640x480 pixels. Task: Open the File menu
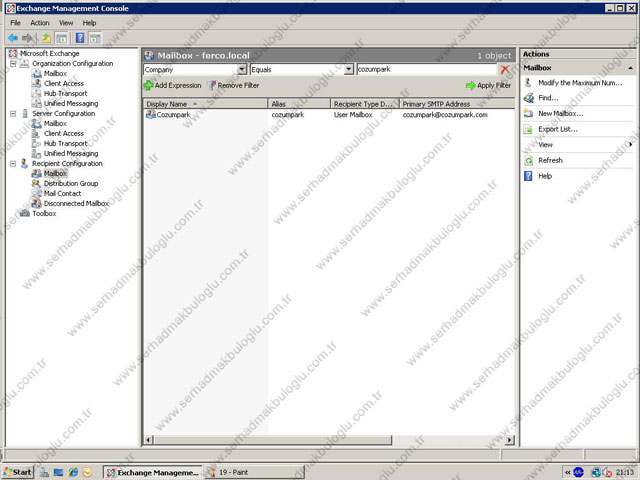click(x=16, y=23)
